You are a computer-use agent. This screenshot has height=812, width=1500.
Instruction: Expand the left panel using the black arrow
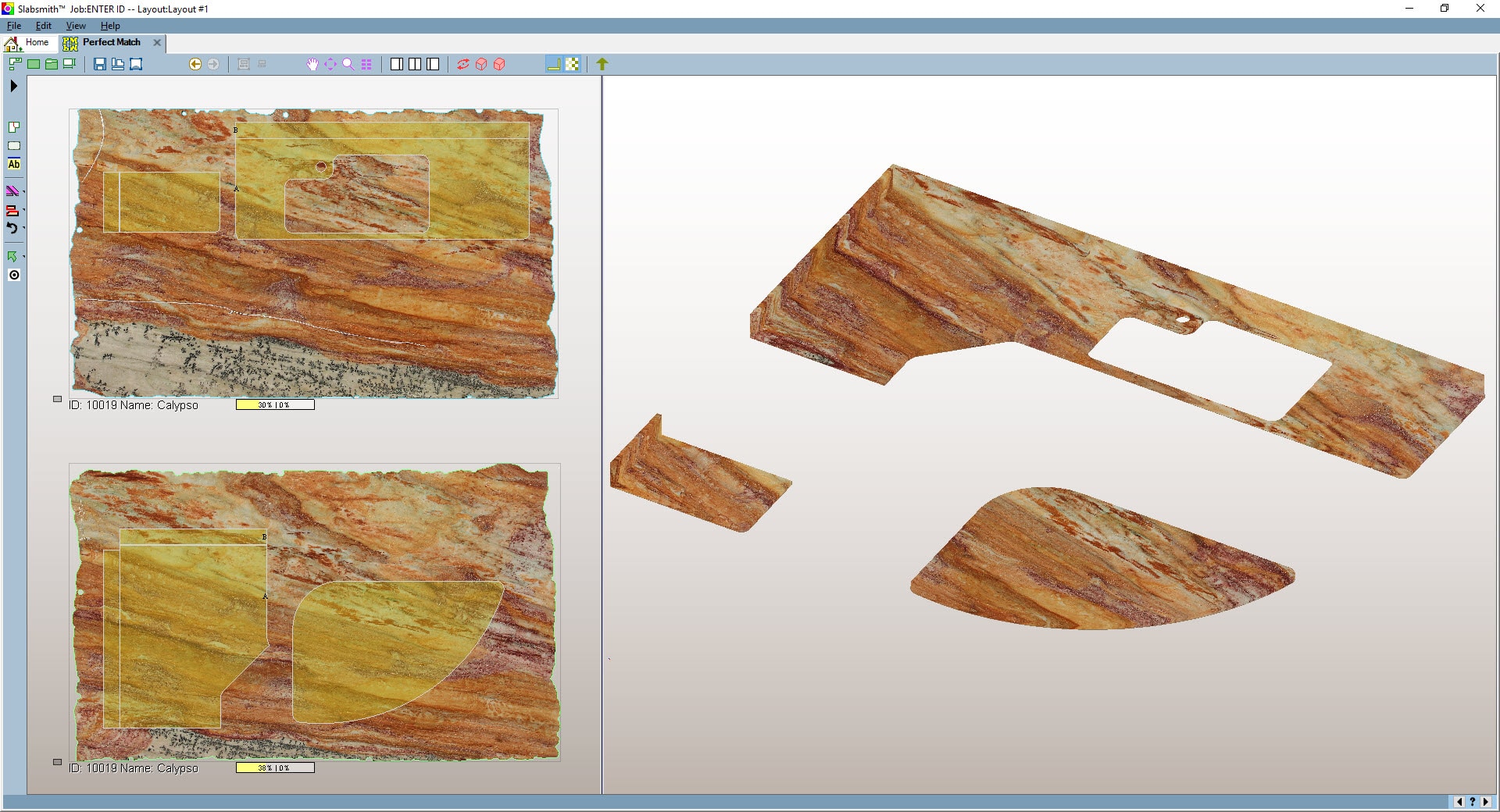pyautogui.click(x=12, y=87)
